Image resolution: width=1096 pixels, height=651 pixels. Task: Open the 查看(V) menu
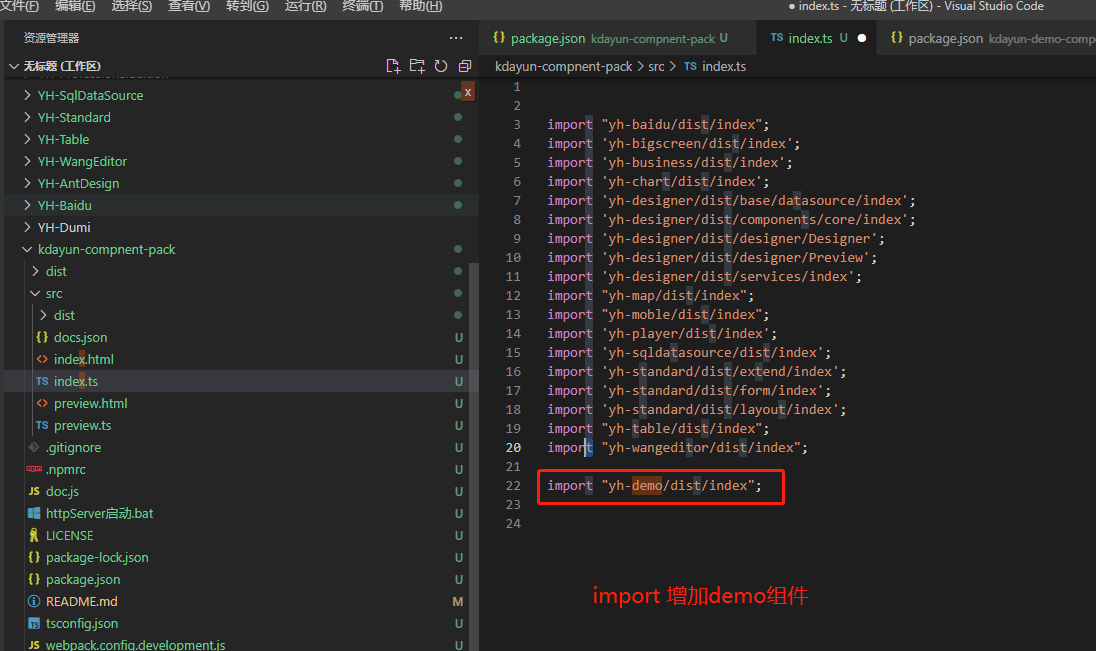pyautogui.click(x=188, y=6)
